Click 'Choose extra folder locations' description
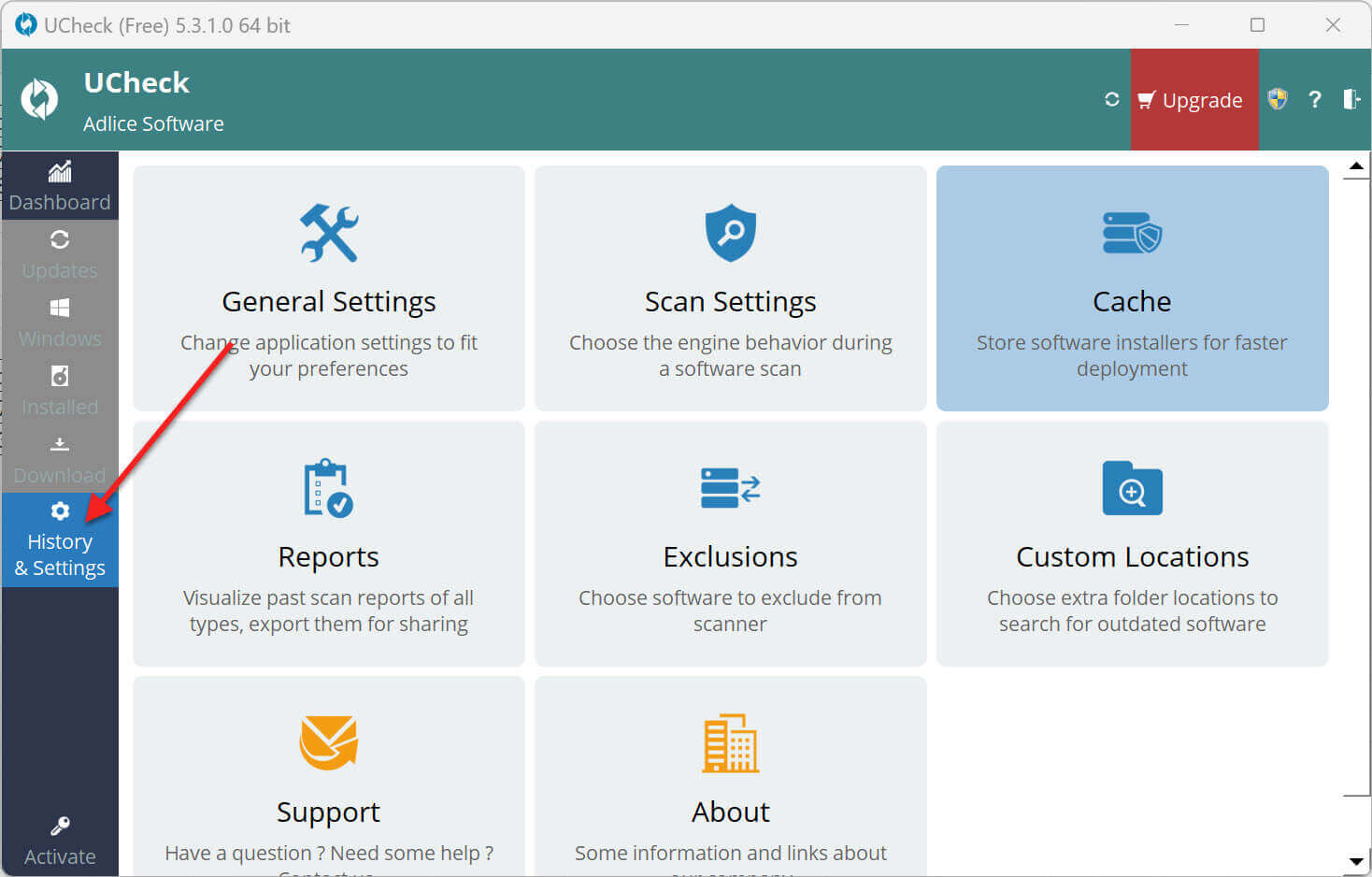 coord(1132,611)
